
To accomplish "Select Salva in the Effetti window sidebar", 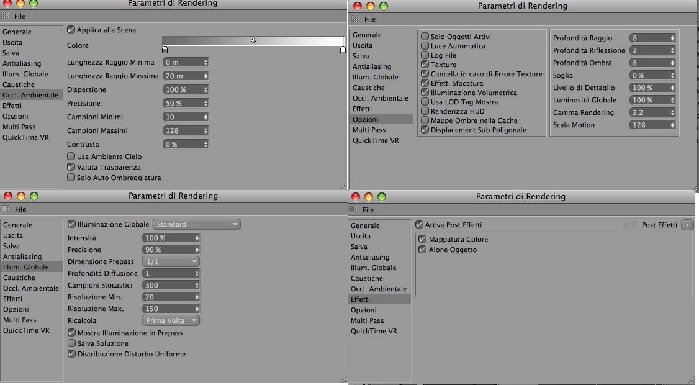I will (x=358, y=246).
